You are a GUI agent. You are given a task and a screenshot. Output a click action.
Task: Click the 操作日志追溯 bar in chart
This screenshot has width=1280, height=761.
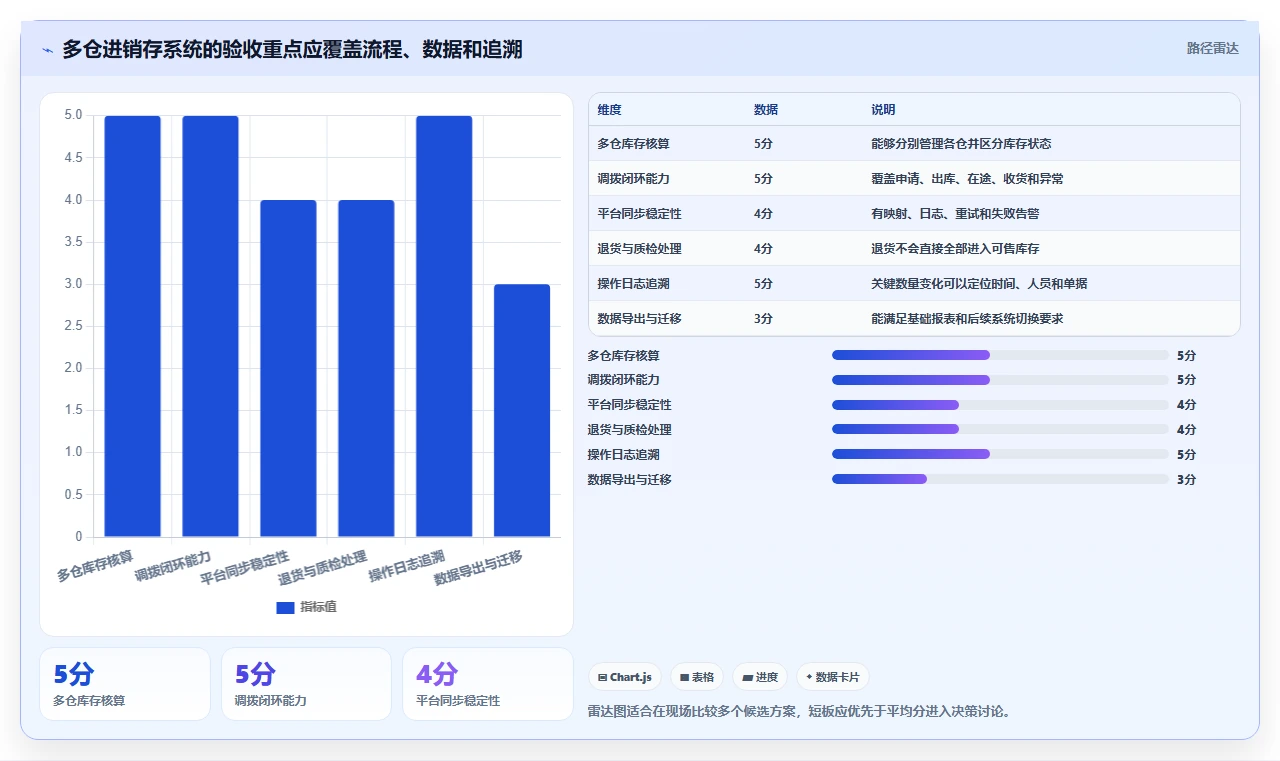(x=444, y=326)
